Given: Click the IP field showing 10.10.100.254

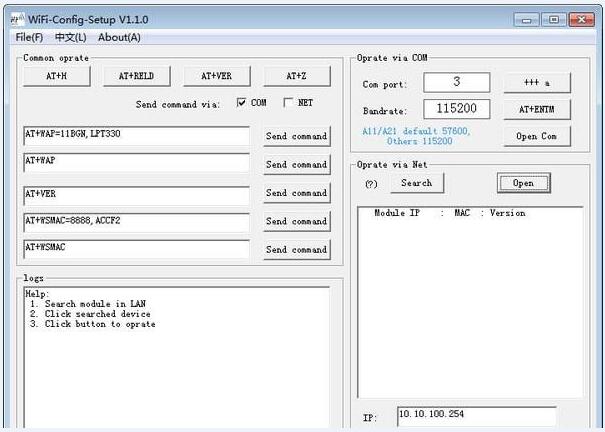Looking at the screenshot, I should pyautogui.click(x=477, y=416).
